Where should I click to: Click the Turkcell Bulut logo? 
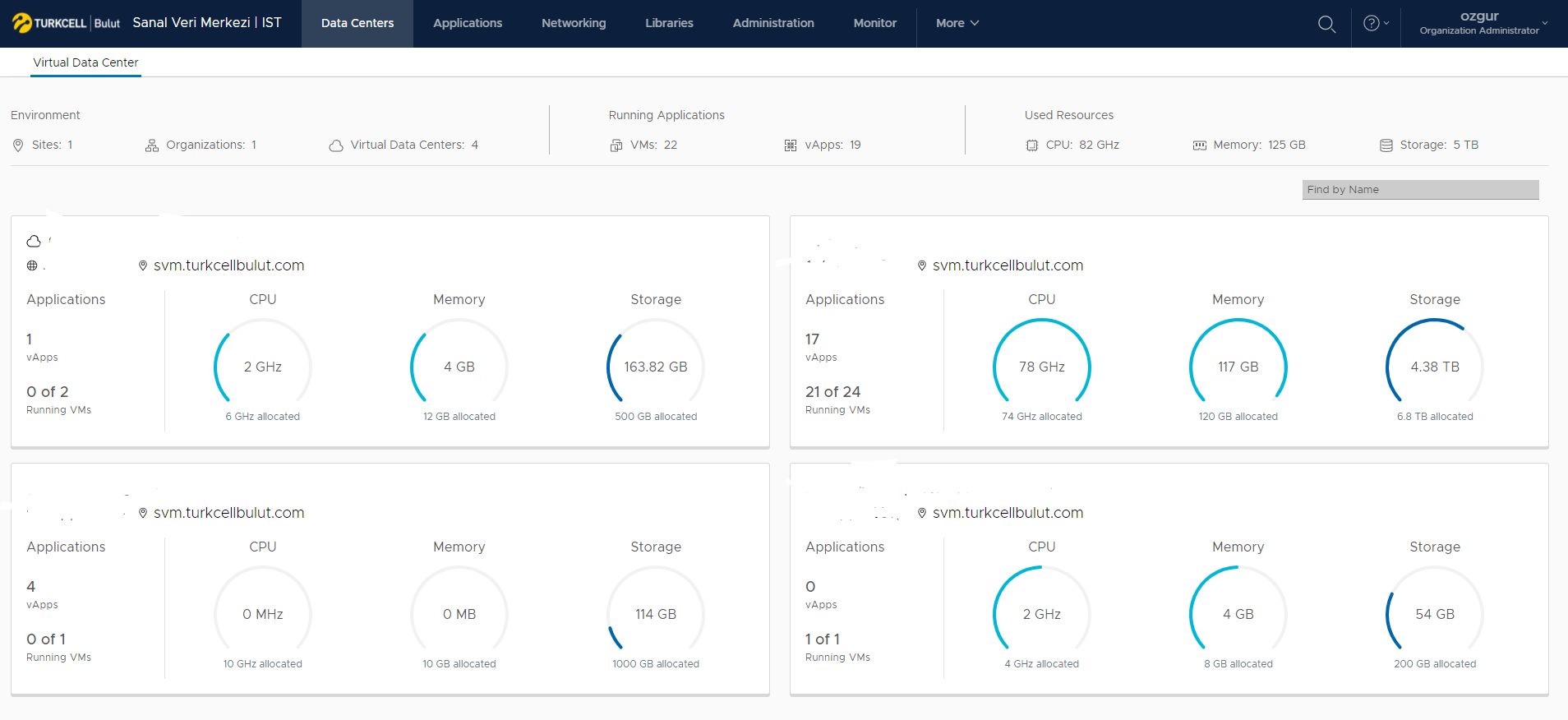tap(66, 23)
